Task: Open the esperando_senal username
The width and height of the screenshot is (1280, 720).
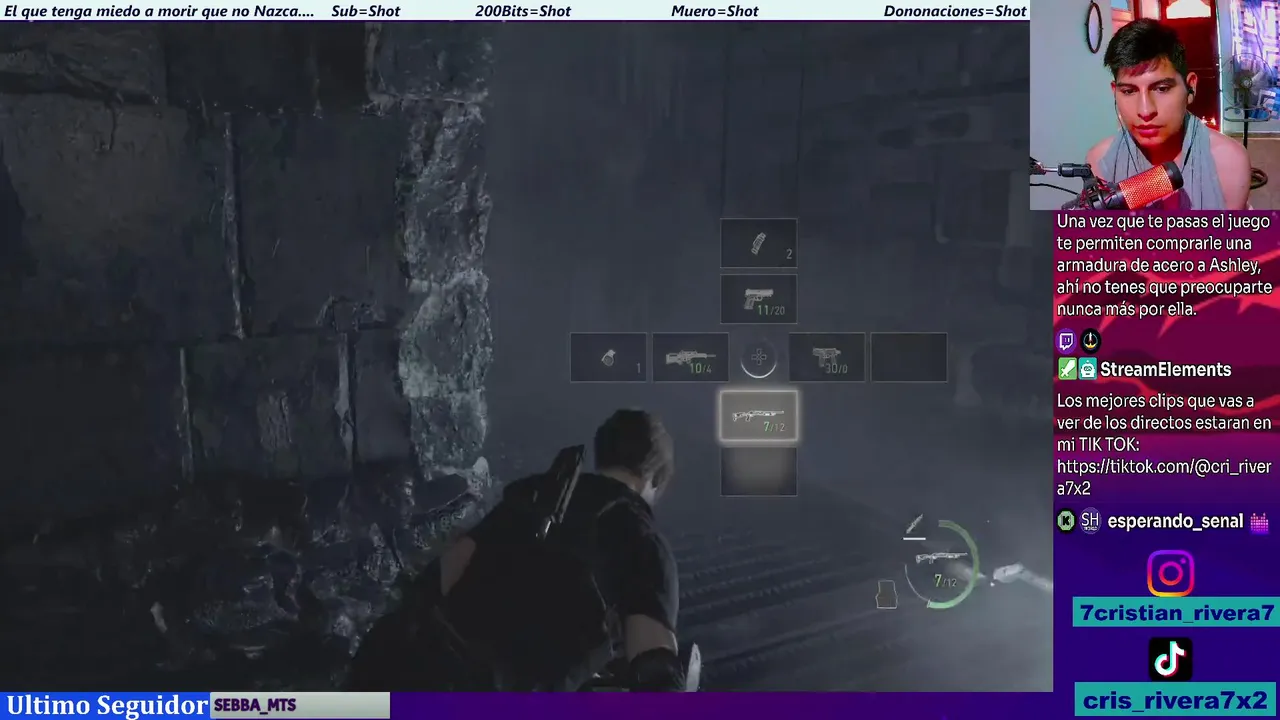Action: tap(1175, 521)
